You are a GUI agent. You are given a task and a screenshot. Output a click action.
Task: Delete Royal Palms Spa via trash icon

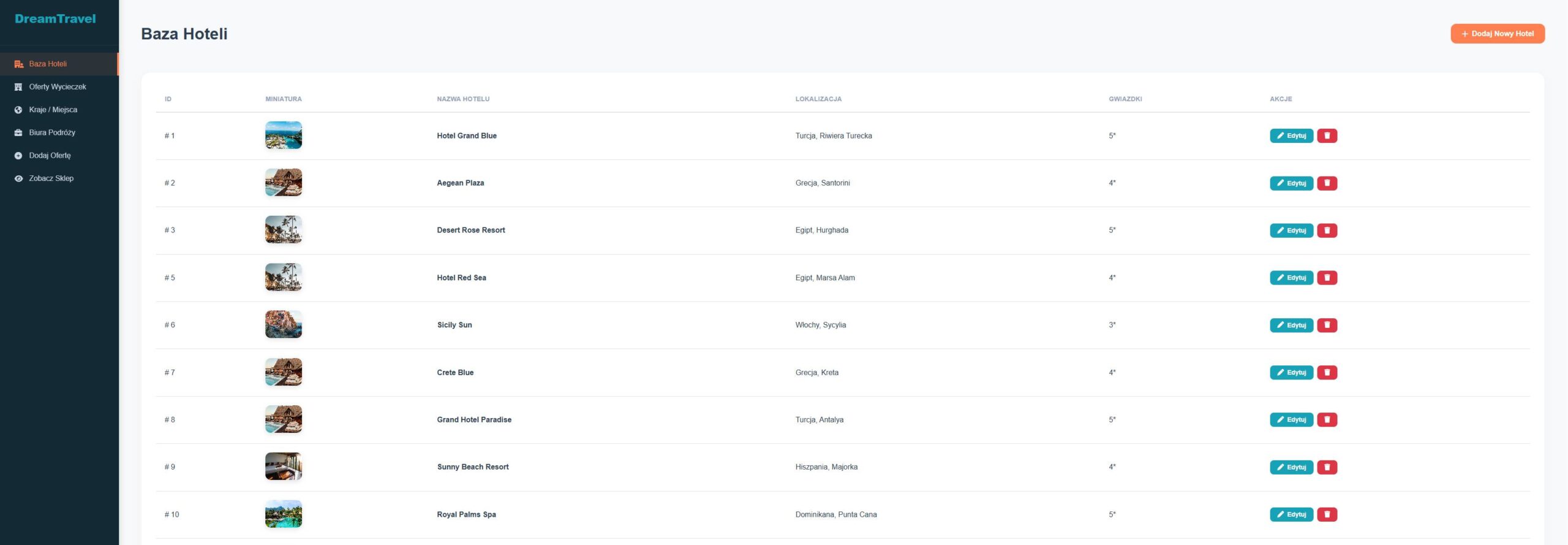1327,514
